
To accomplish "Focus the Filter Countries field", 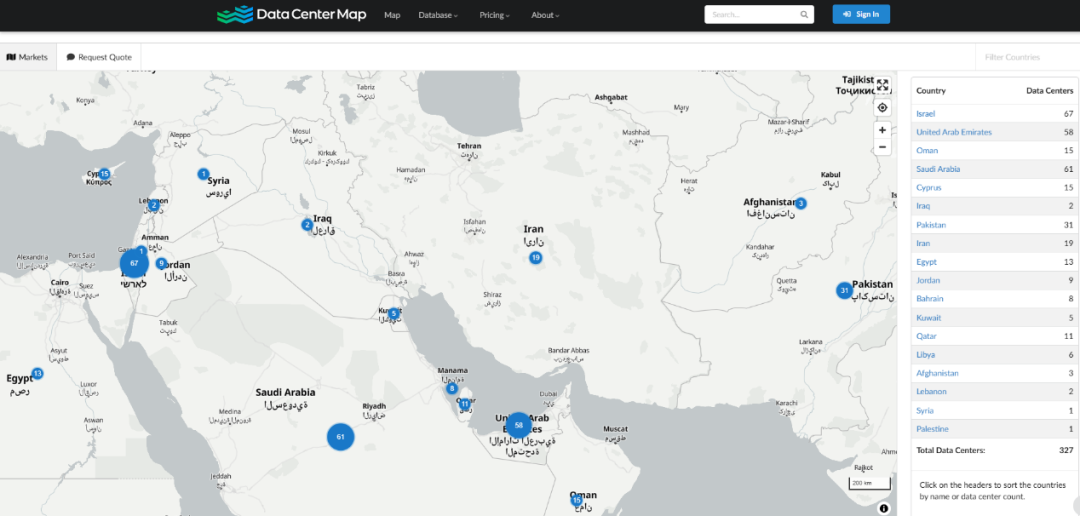I will click(x=1027, y=57).
